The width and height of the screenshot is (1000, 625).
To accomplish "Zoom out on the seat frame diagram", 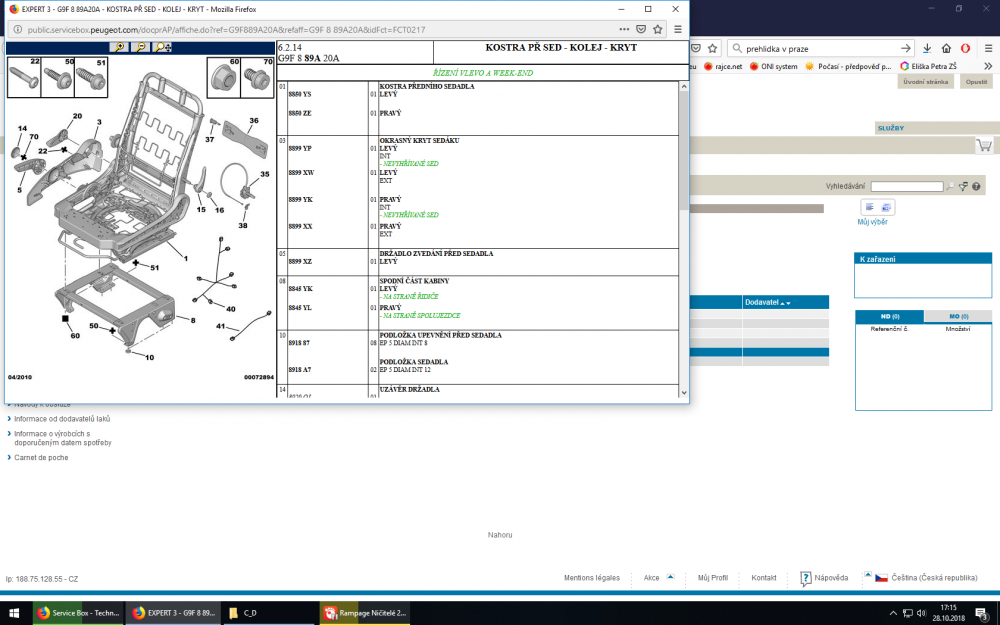I will tap(141, 47).
